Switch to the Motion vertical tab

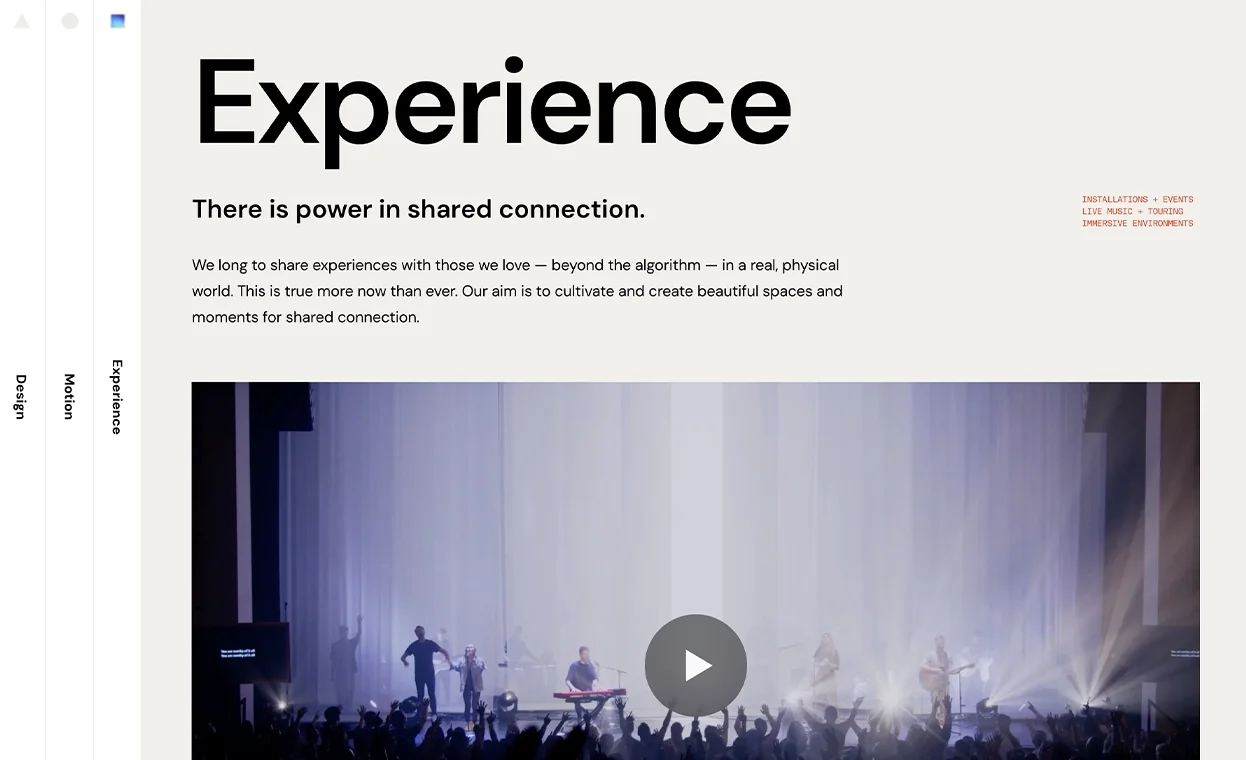(x=69, y=396)
